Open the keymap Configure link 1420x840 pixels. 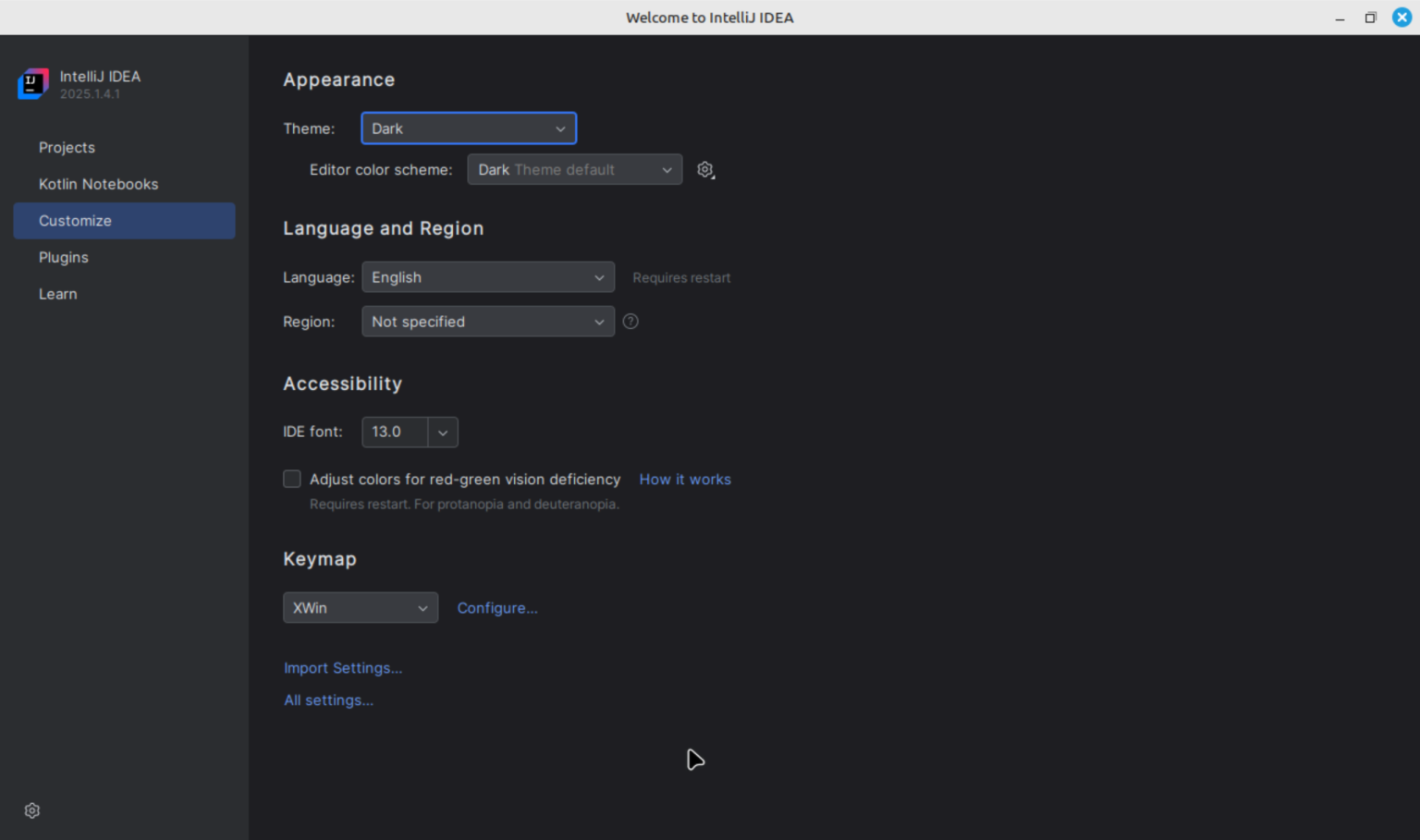click(496, 607)
